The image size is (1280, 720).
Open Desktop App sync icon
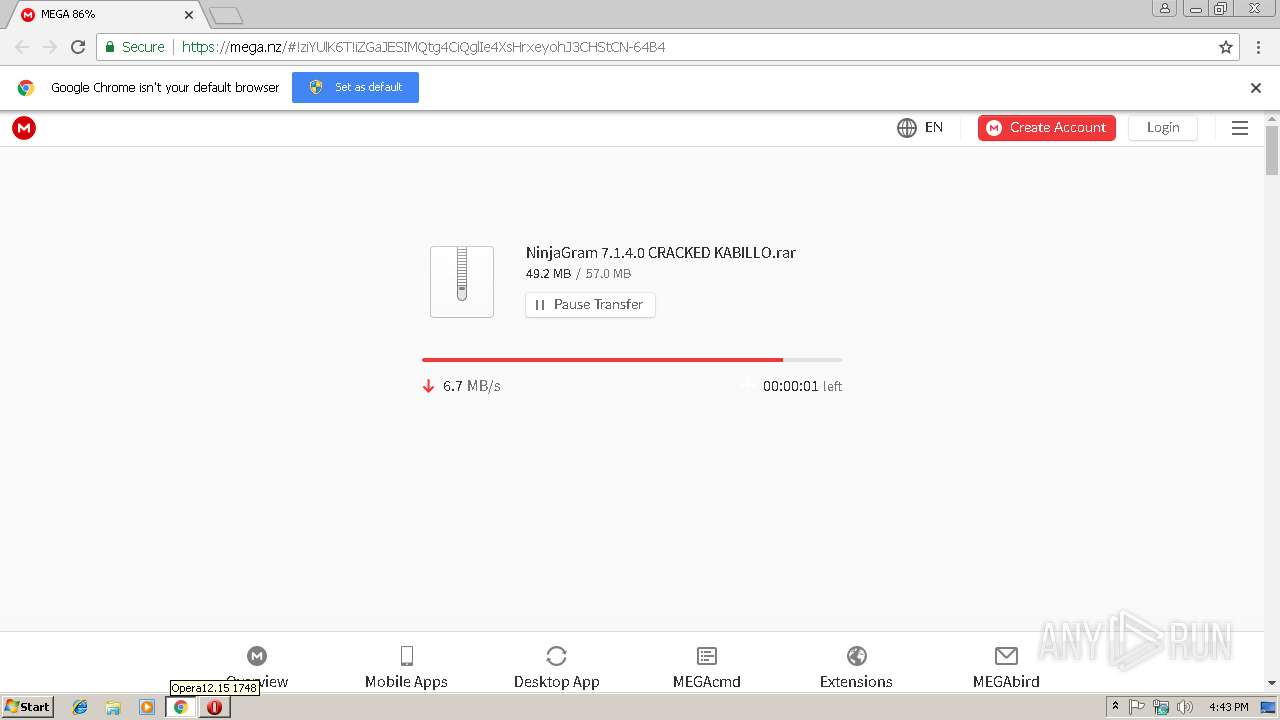(557, 656)
